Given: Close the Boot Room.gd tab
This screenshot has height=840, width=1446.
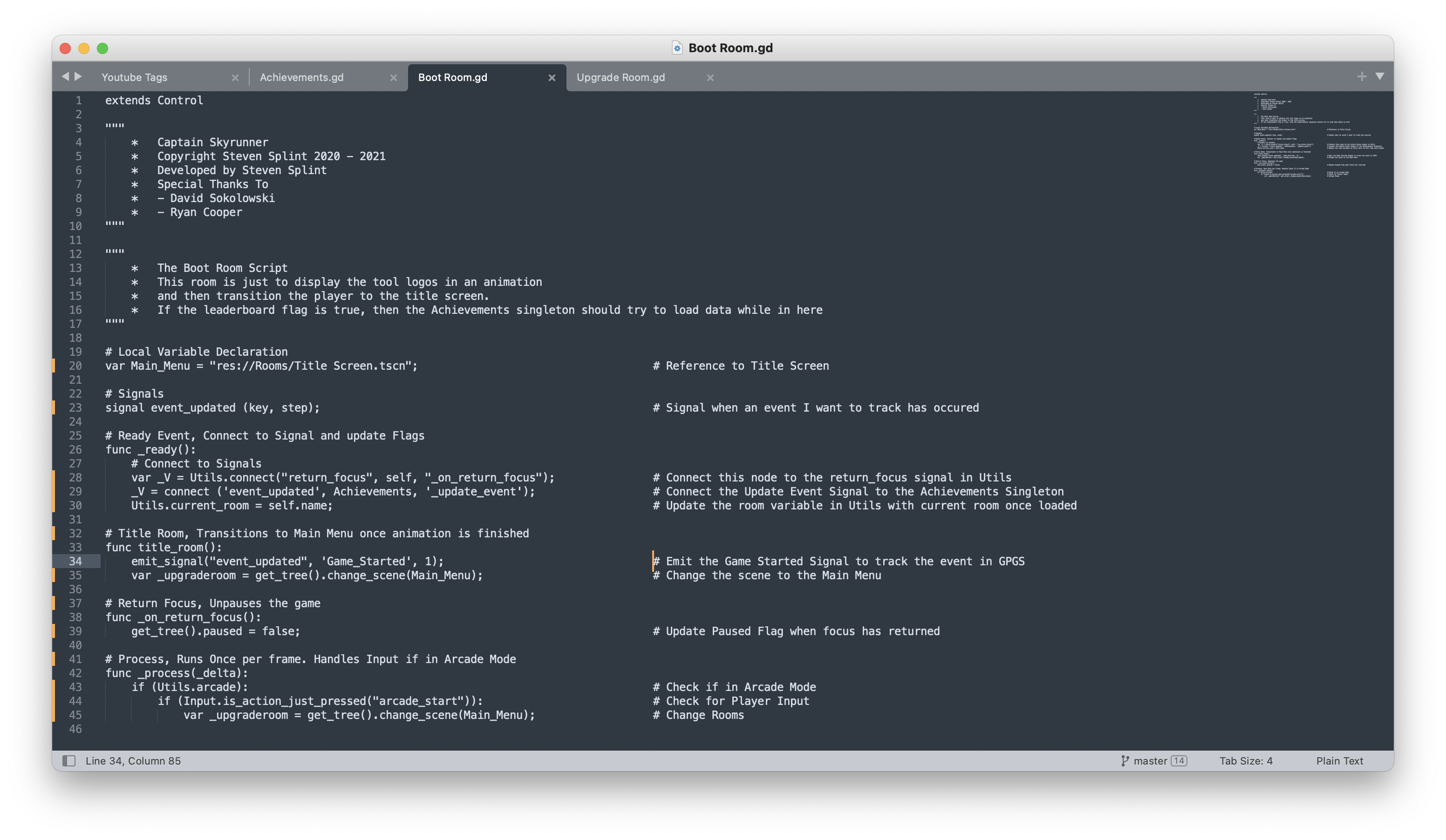Looking at the screenshot, I should 552,77.
